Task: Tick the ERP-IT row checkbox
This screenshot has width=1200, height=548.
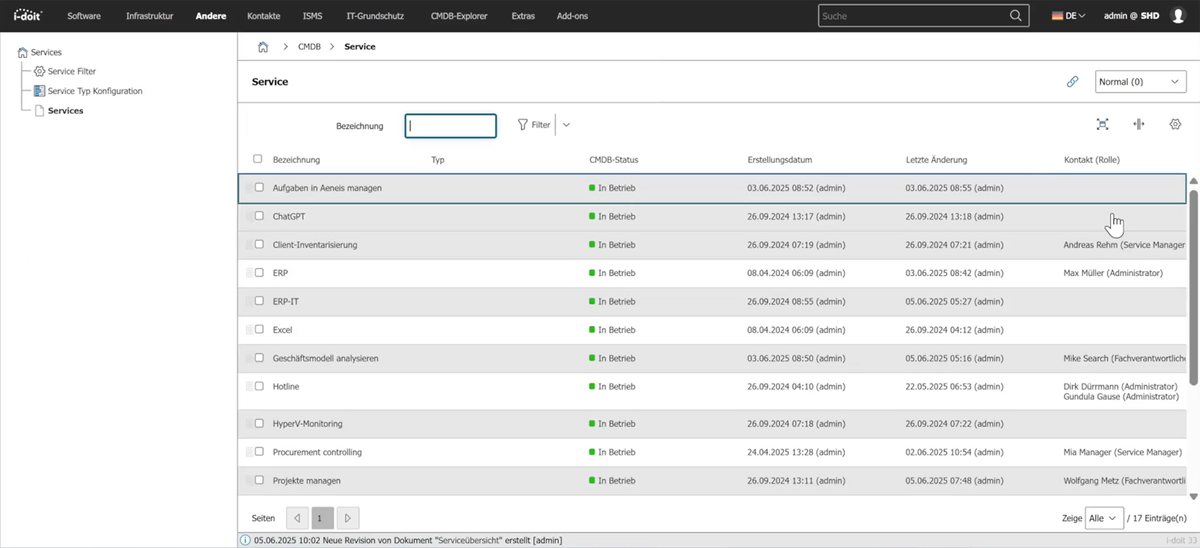Action: [259, 300]
